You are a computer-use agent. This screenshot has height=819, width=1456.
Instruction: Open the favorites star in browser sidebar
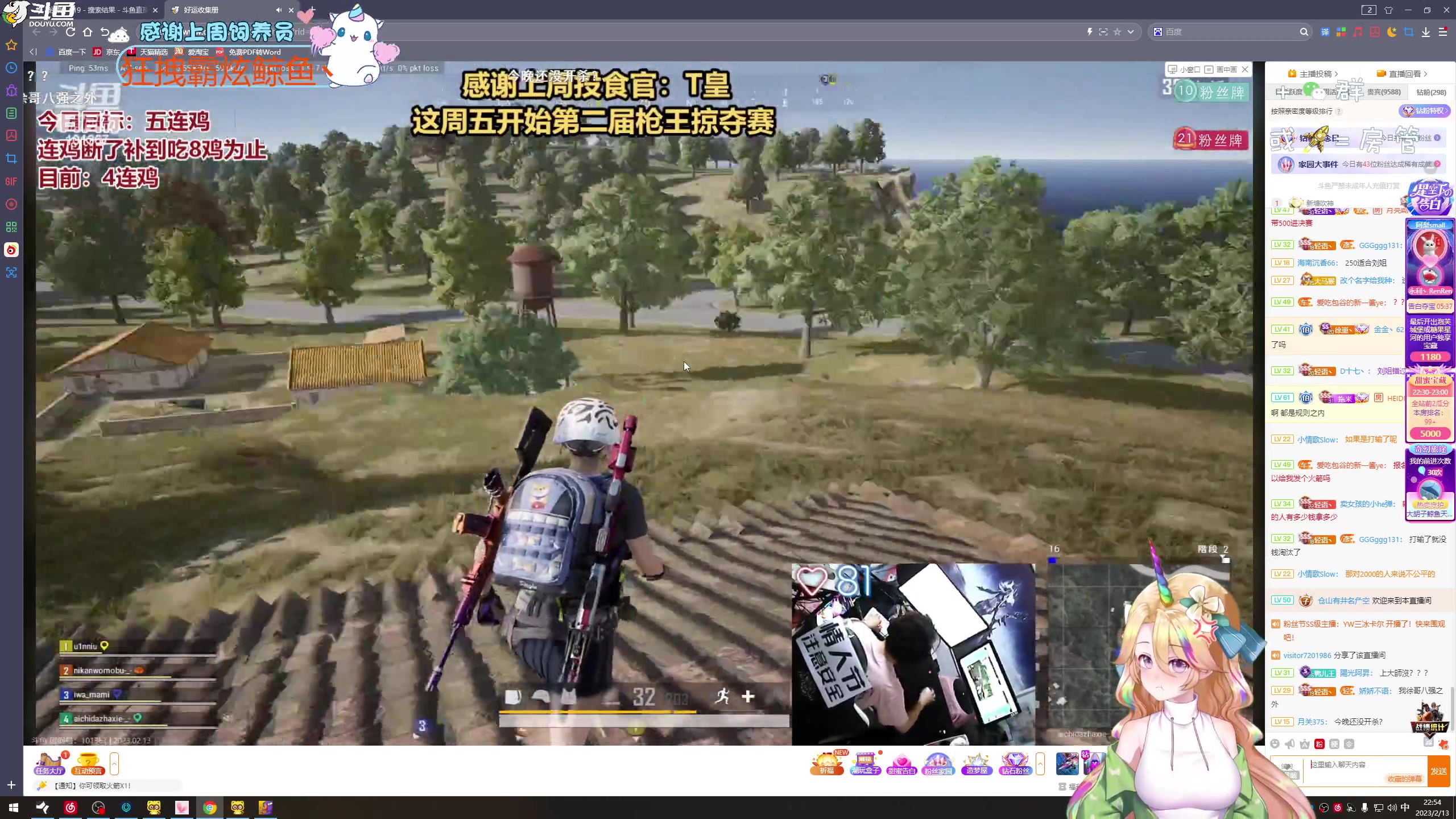click(x=11, y=45)
